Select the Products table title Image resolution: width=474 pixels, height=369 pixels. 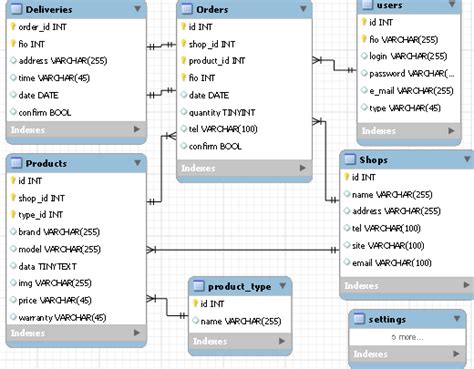click(46, 163)
